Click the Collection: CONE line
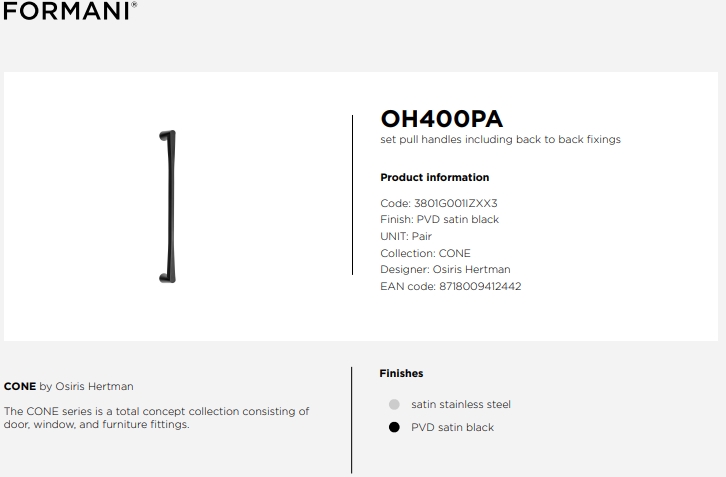The width and height of the screenshot is (726, 477). point(425,253)
